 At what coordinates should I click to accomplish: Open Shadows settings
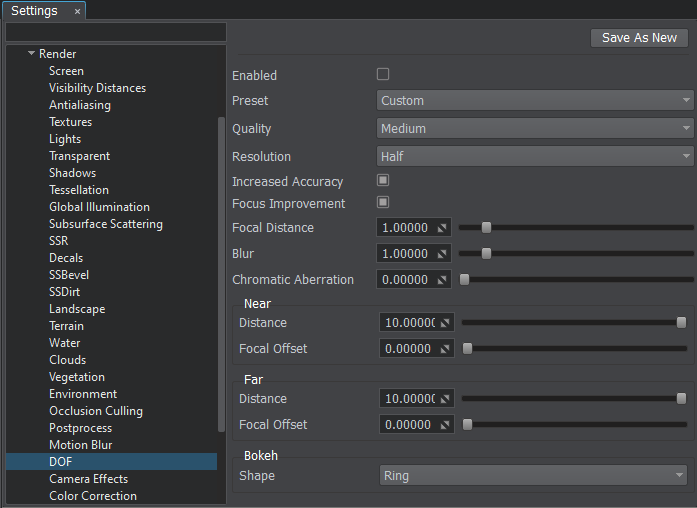click(72, 173)
